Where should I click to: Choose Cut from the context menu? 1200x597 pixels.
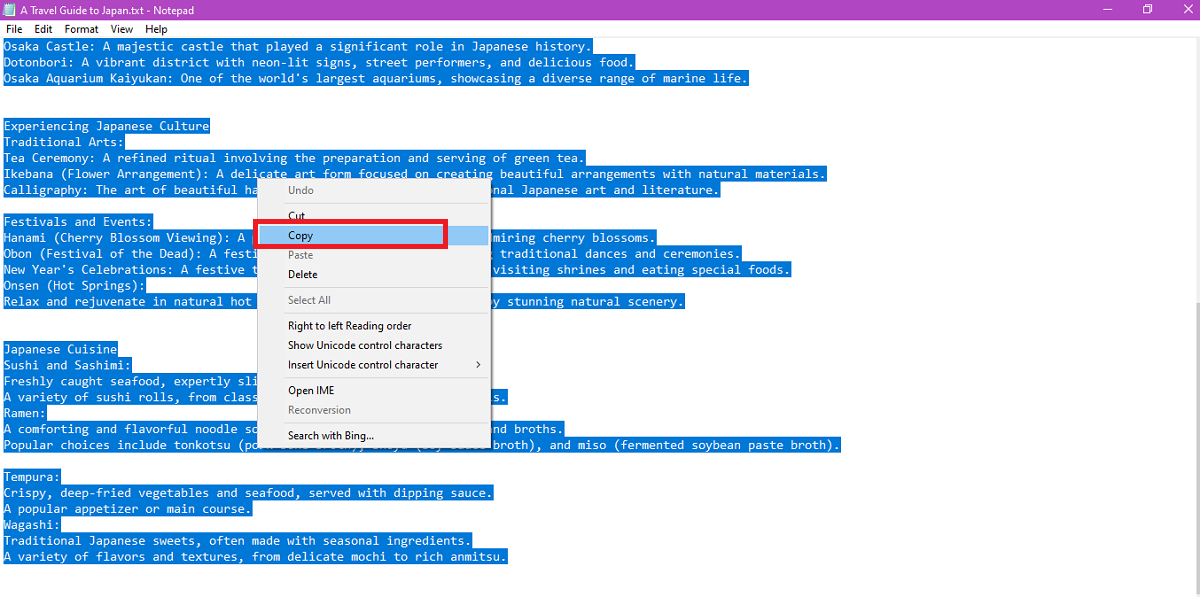click(297, 216)
